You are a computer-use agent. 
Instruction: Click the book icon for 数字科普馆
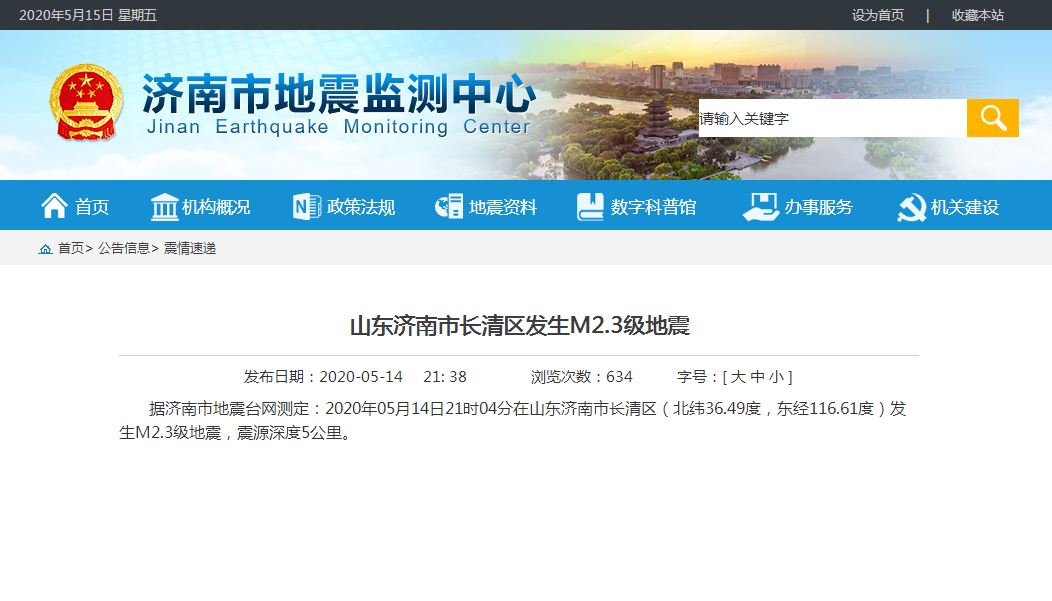[x=590, y=207]
